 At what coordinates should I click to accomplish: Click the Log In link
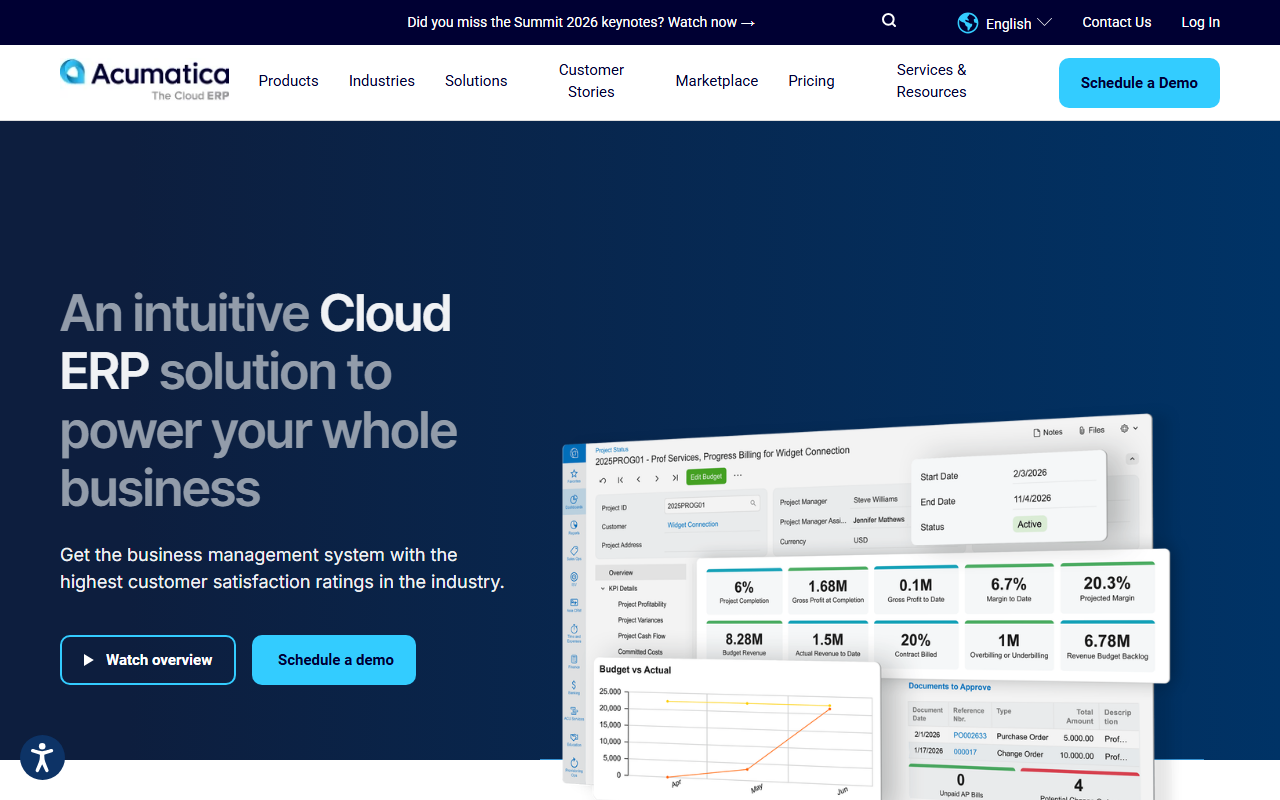1200,22
